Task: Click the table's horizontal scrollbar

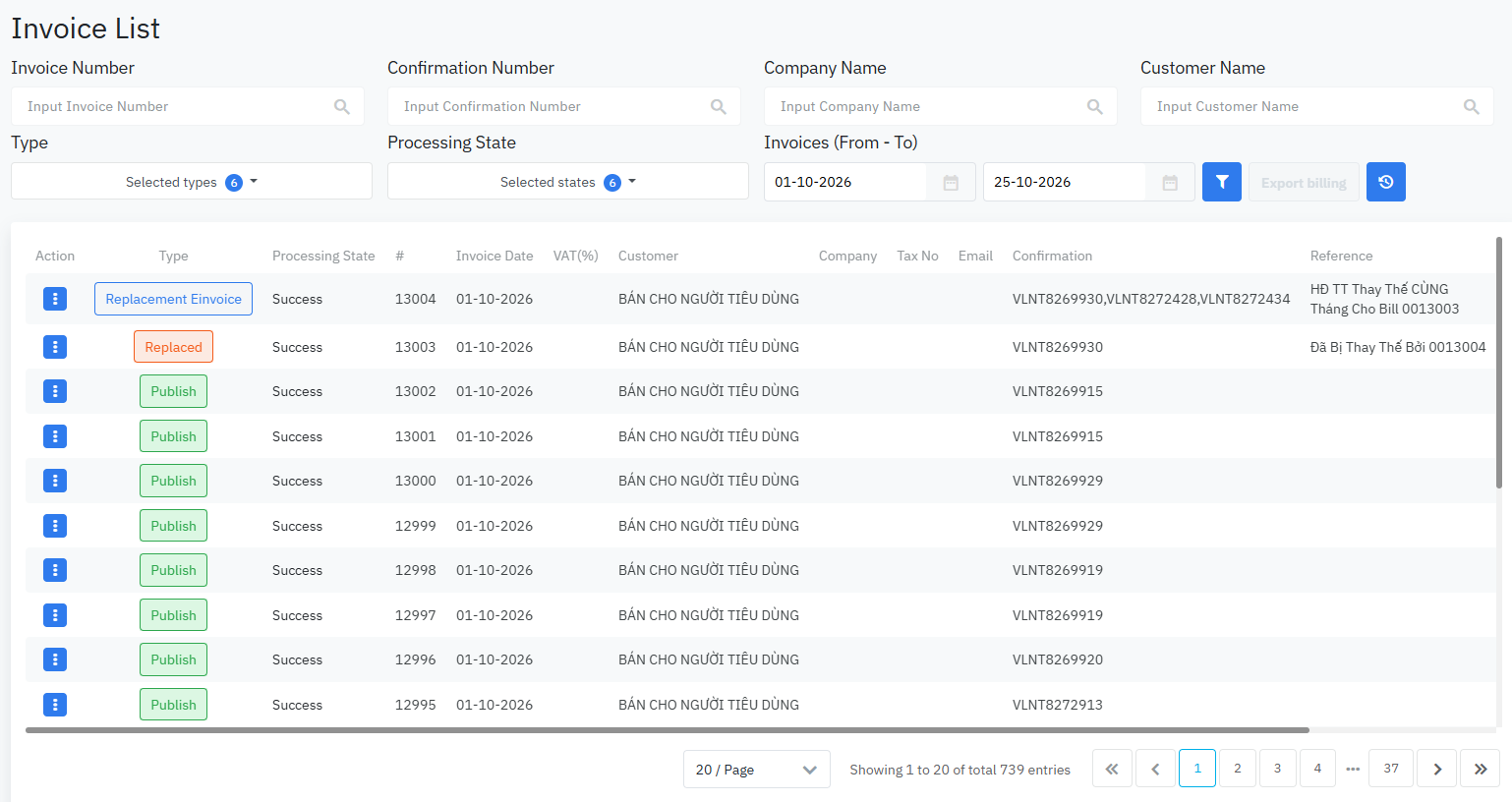Action: (x=668, y=730)
